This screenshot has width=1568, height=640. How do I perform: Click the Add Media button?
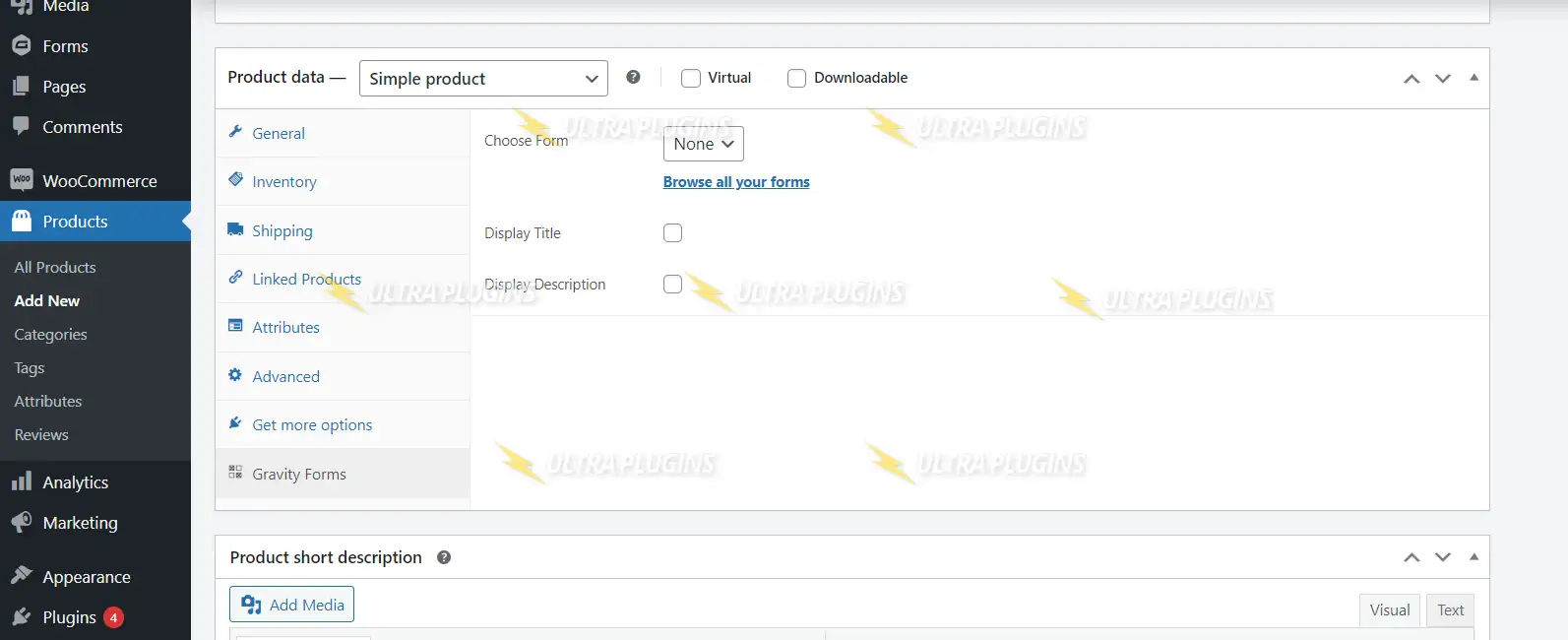(x=292, y=605)
